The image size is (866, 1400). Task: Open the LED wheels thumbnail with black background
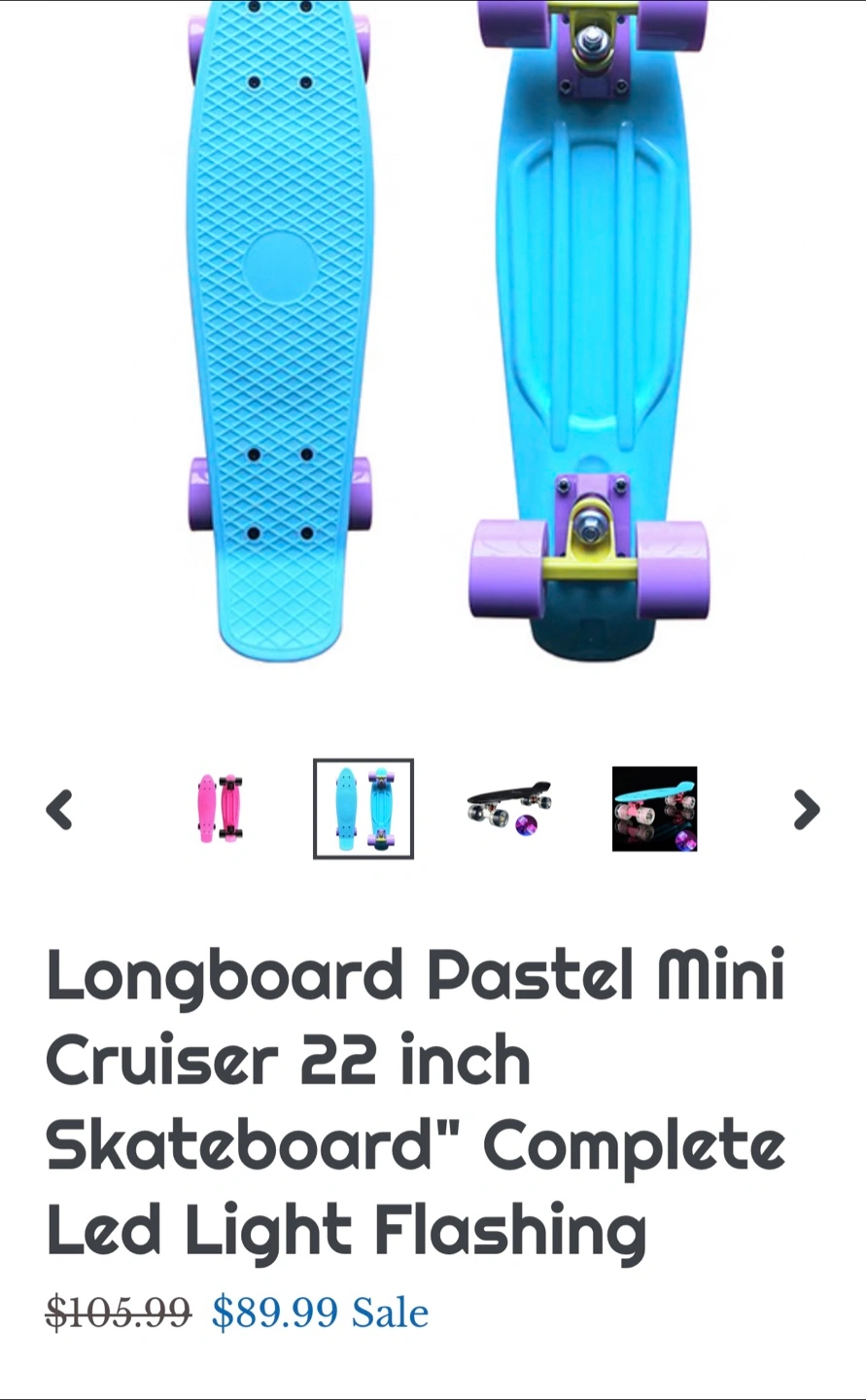pos(654,809)
